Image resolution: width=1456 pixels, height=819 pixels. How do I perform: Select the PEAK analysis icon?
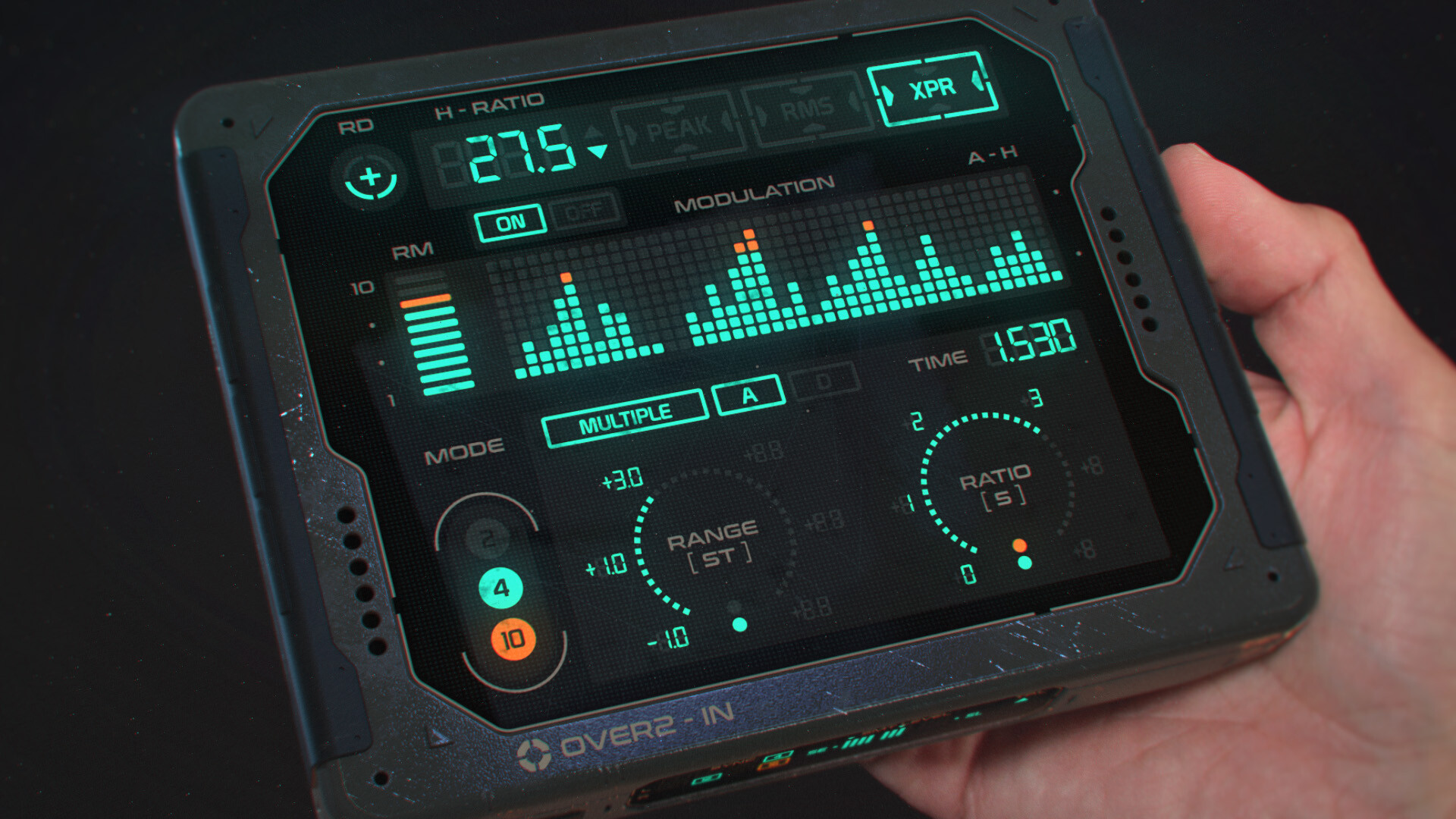pyautogui.click(x=670, y=118)
